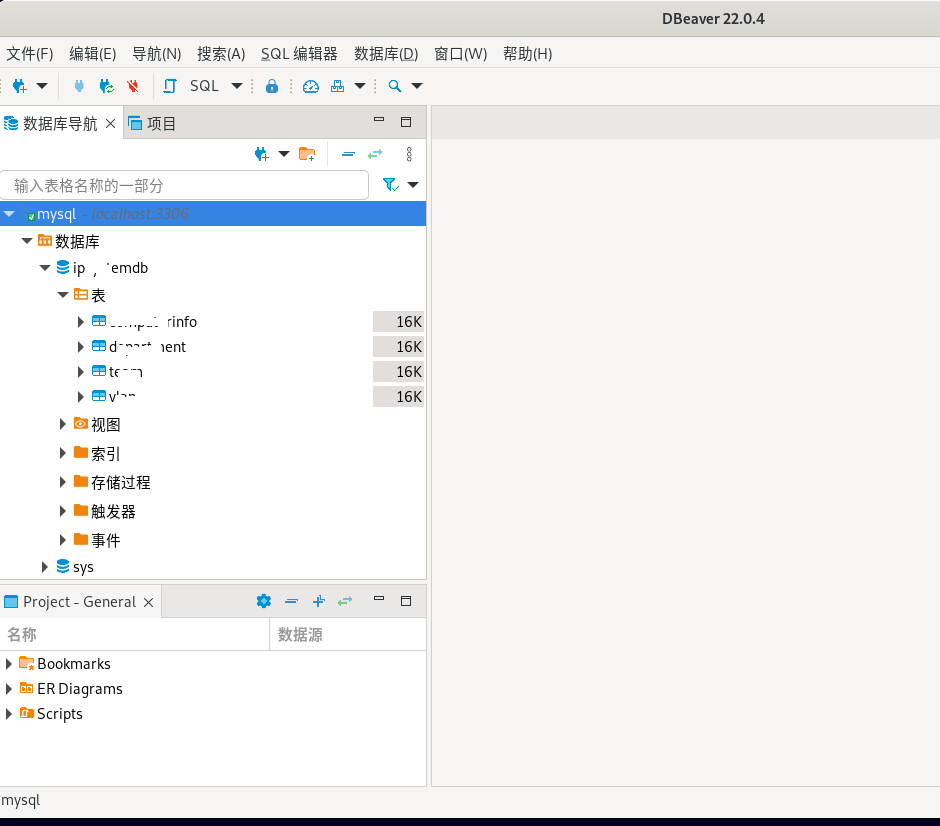
Task: Toggle link with editor in project panel
Action: 345,601
